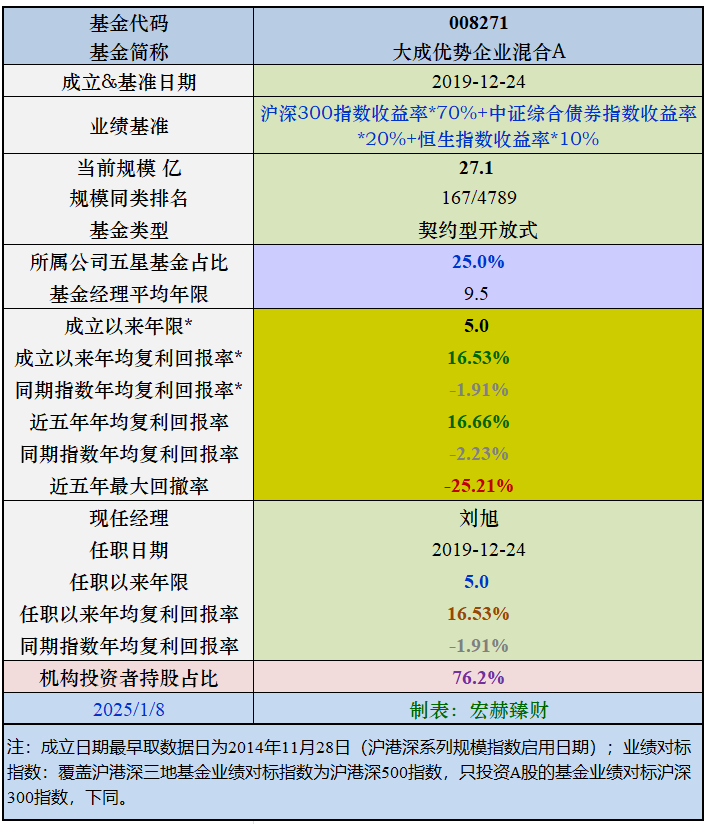Click the 近五年年均复利回报率 label
704x824 pixels.
129,423
